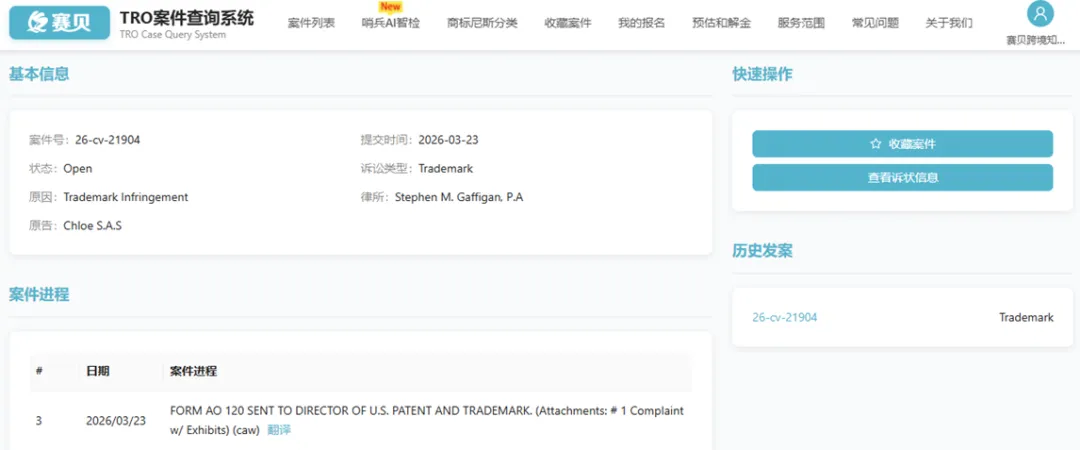The width and height of the screenshot is (1080, 450).
Task: Select status value Open
Action: click(x=78, y=168)
